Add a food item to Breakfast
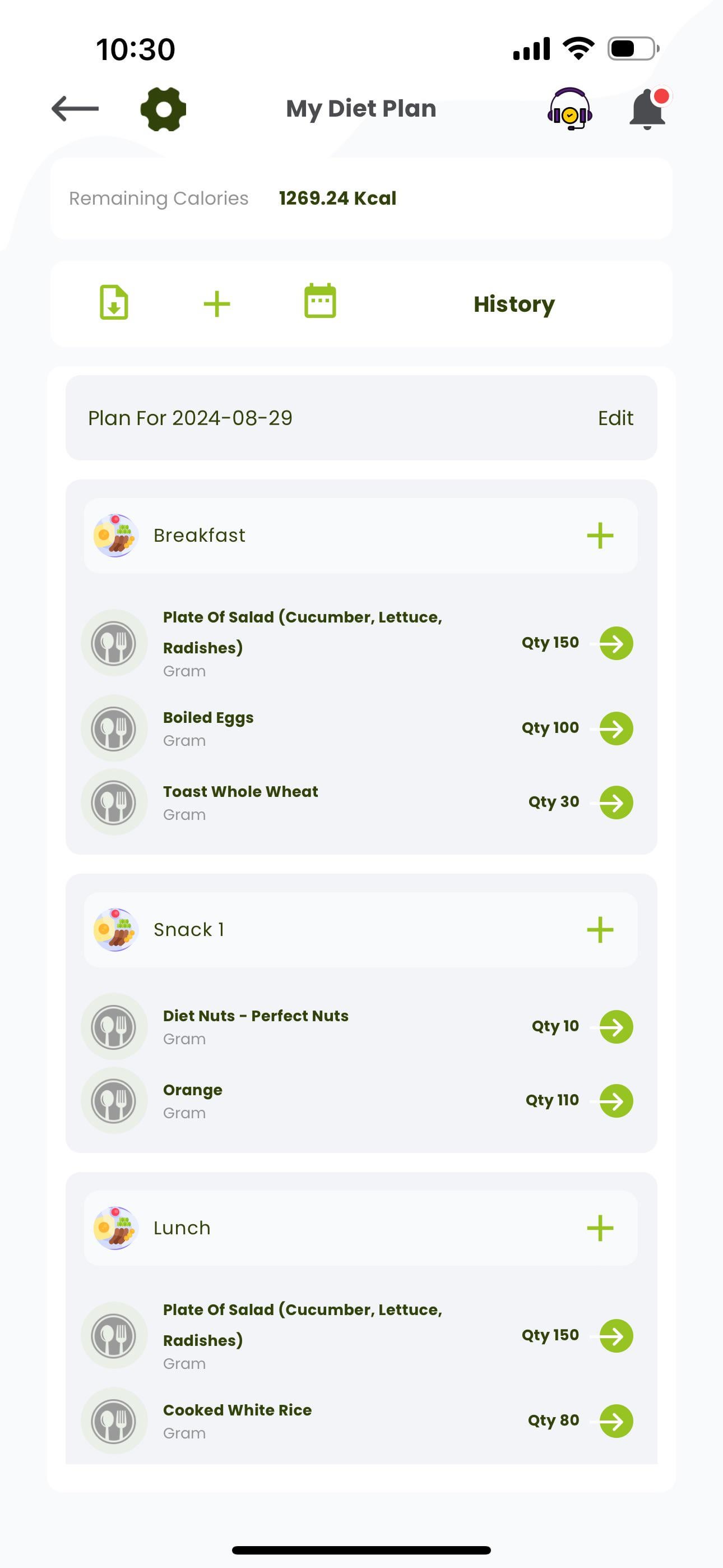The height and width of the screenshot is (1568, 723). click(x=600, y=536)
